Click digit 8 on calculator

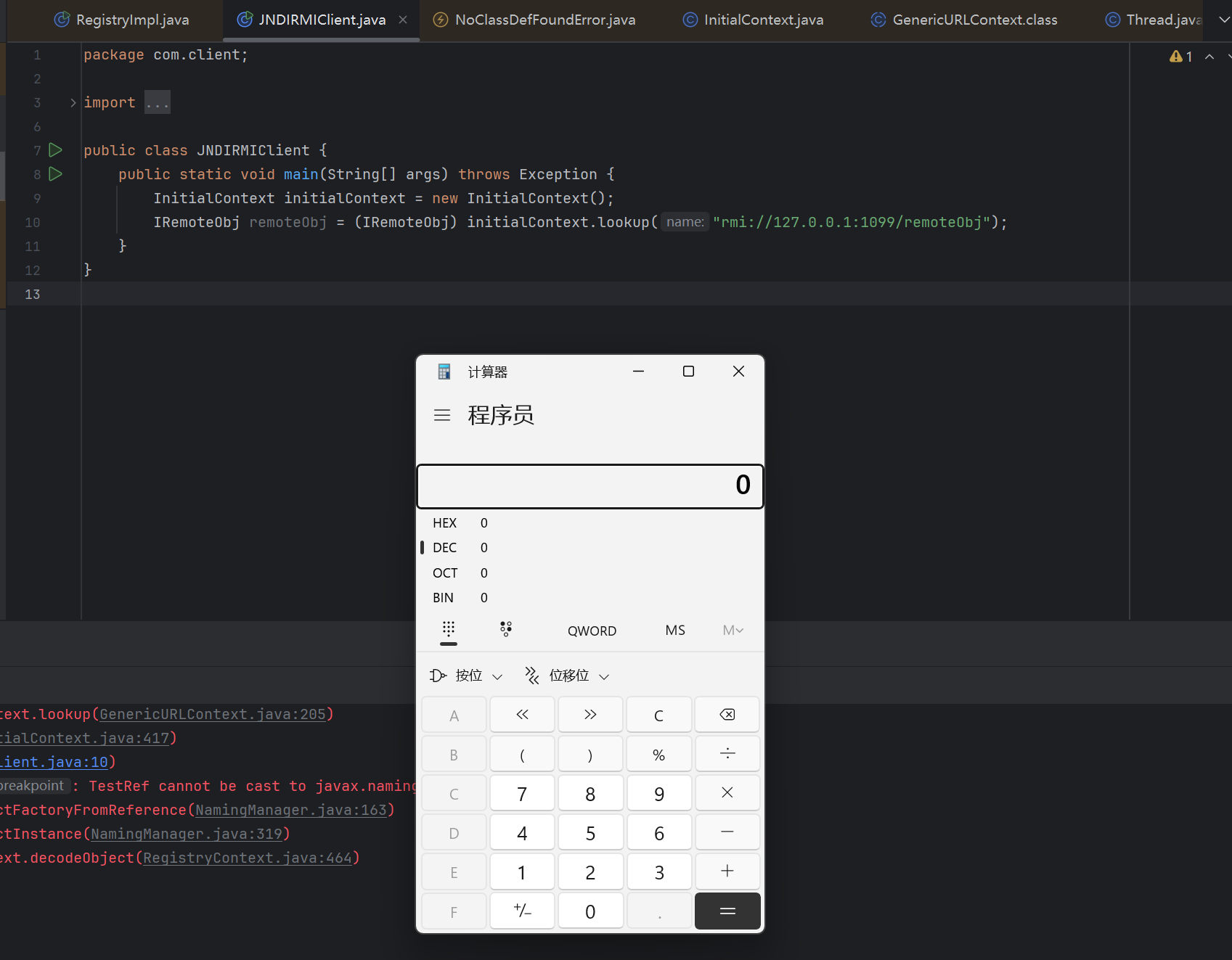click(x=590, y=793)
